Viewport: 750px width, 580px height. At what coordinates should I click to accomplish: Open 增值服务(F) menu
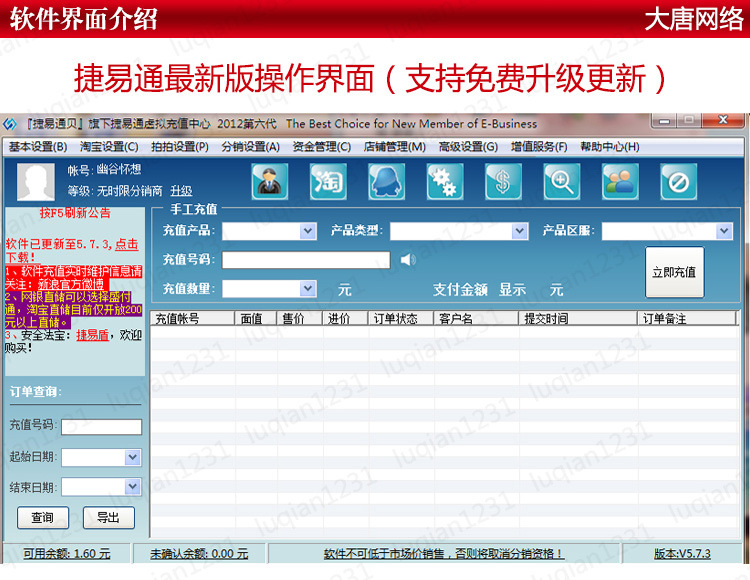tap(539, 147)
